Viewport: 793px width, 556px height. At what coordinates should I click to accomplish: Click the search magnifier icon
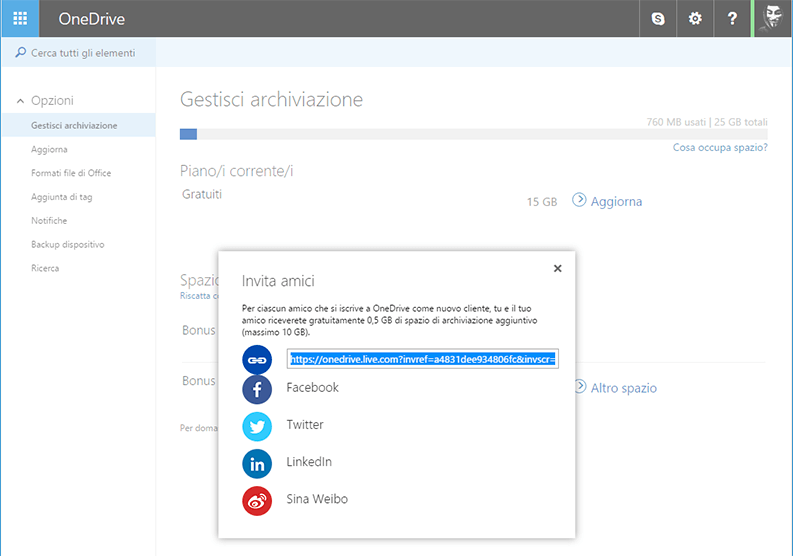coord(20,52)
